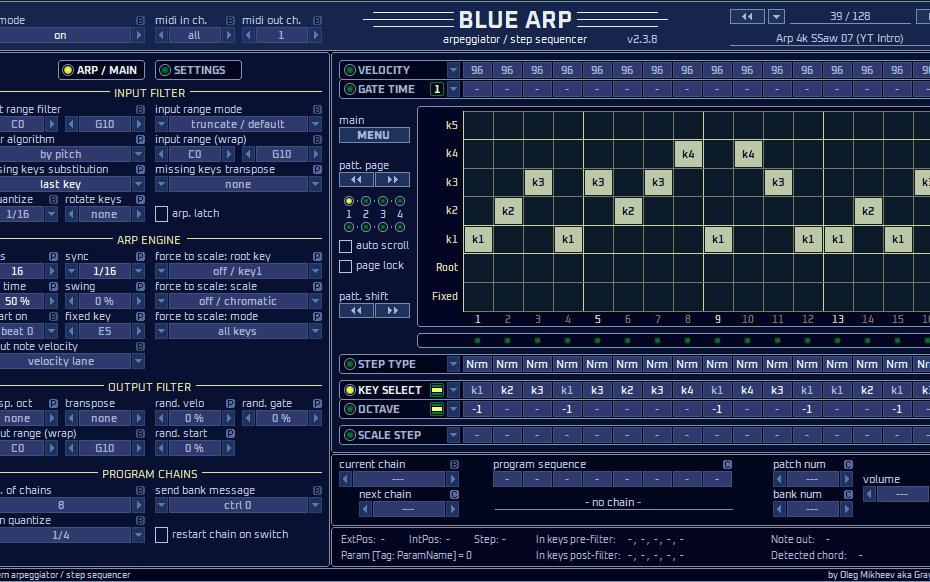Open the main MENU button

pyautogui.click(x=374, y=135)
